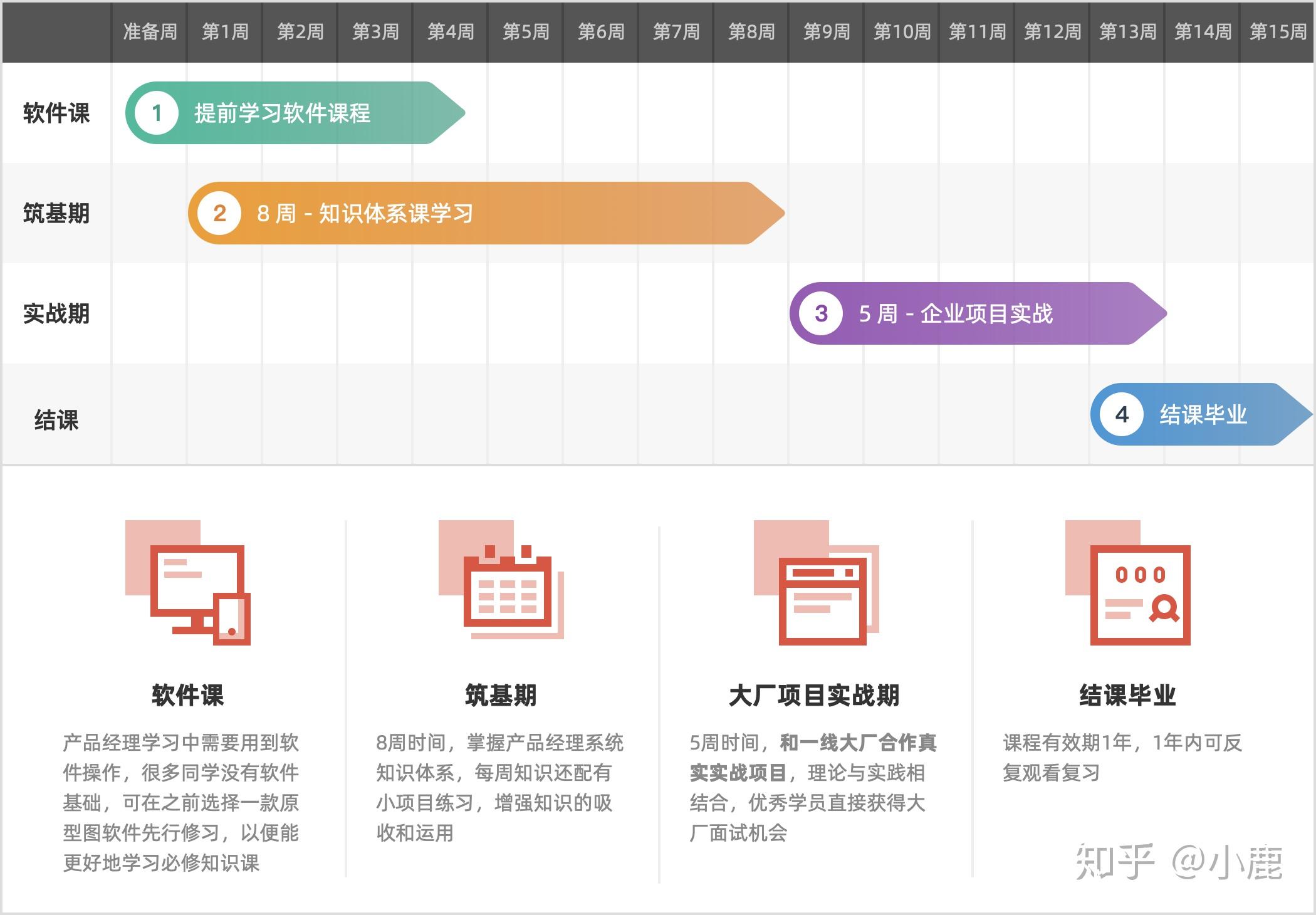The width and height of the screenshot is (1316, 915).
Task: Click the browser window icon above 大厂项目实战期
Action: 816,582
